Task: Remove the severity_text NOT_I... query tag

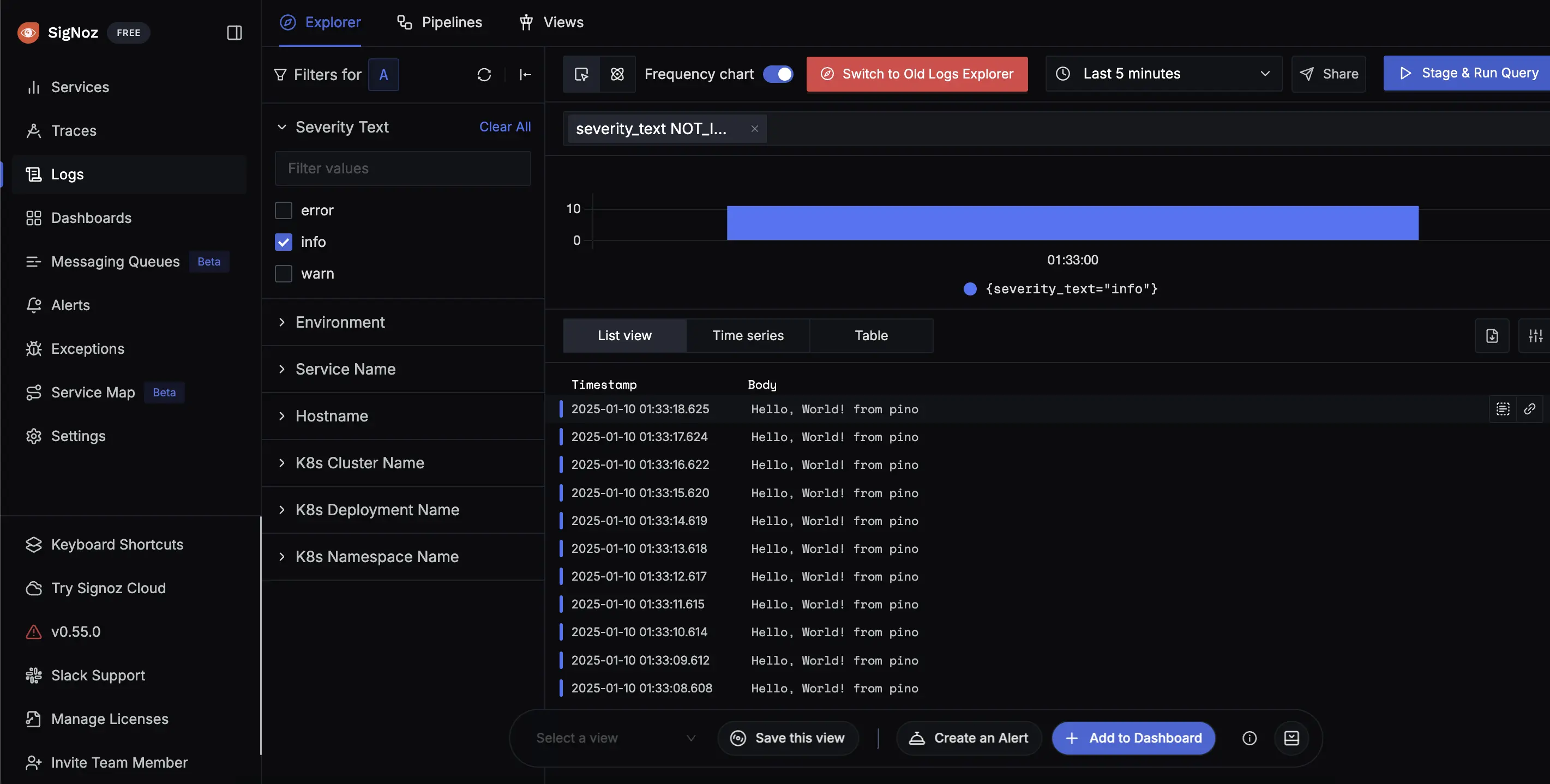Action: (x=754, y=129)
